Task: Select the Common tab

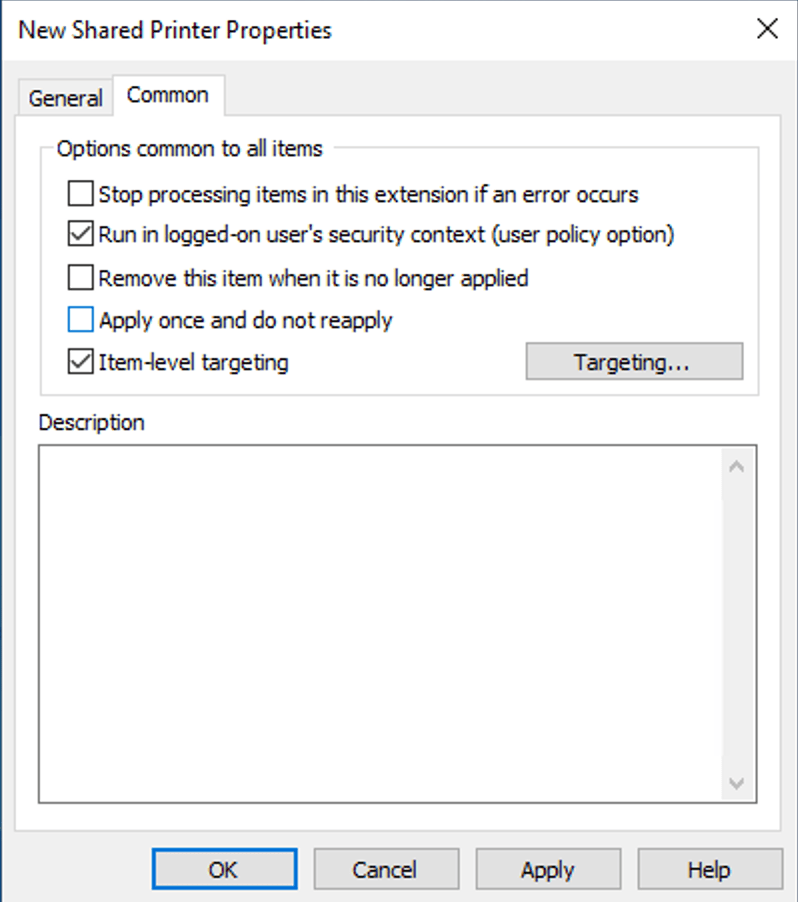Action: point(168,95)
